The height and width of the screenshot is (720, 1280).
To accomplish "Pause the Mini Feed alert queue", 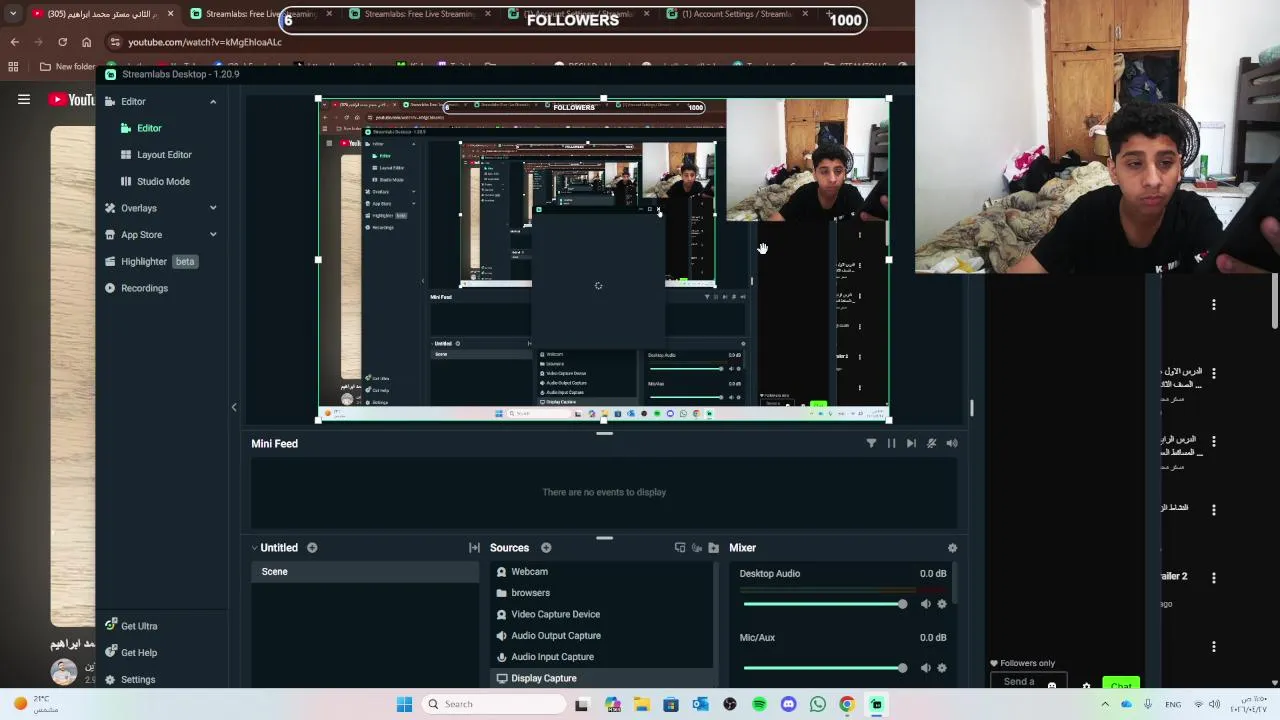I will pos(891,443).
